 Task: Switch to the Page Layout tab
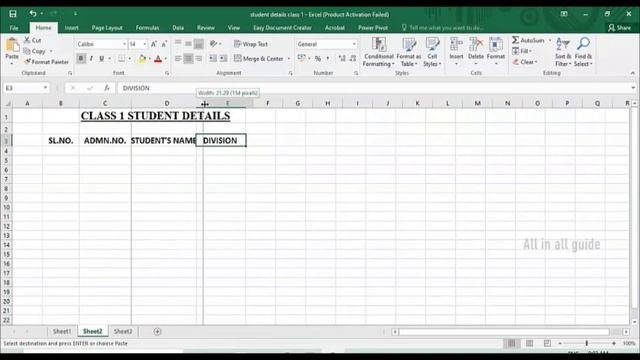point(107,28)
